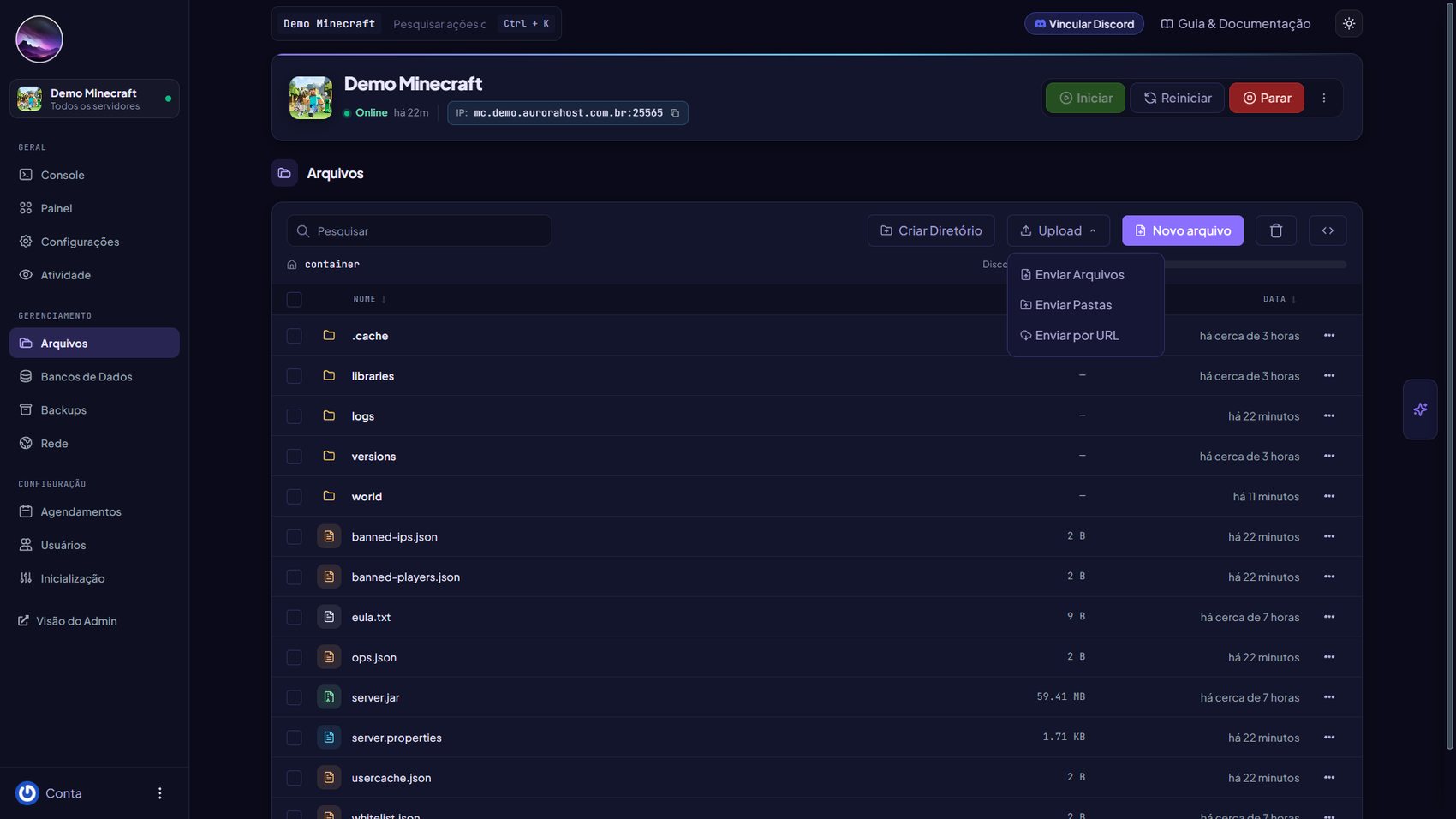Screen dimensions: 1456x819
Task: Toggle light/dark theme sun icon
Action: click(1349, 24)
